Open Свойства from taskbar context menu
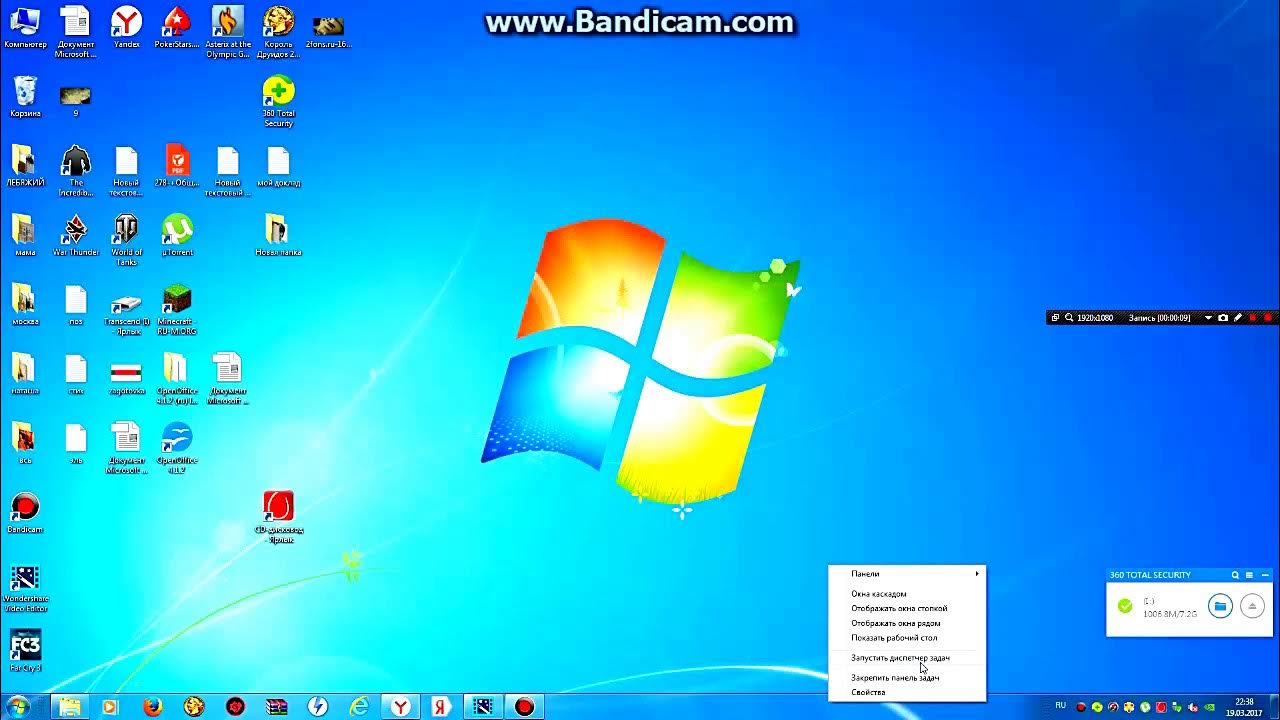1280x720 pixels. click(x=907, y=692)
